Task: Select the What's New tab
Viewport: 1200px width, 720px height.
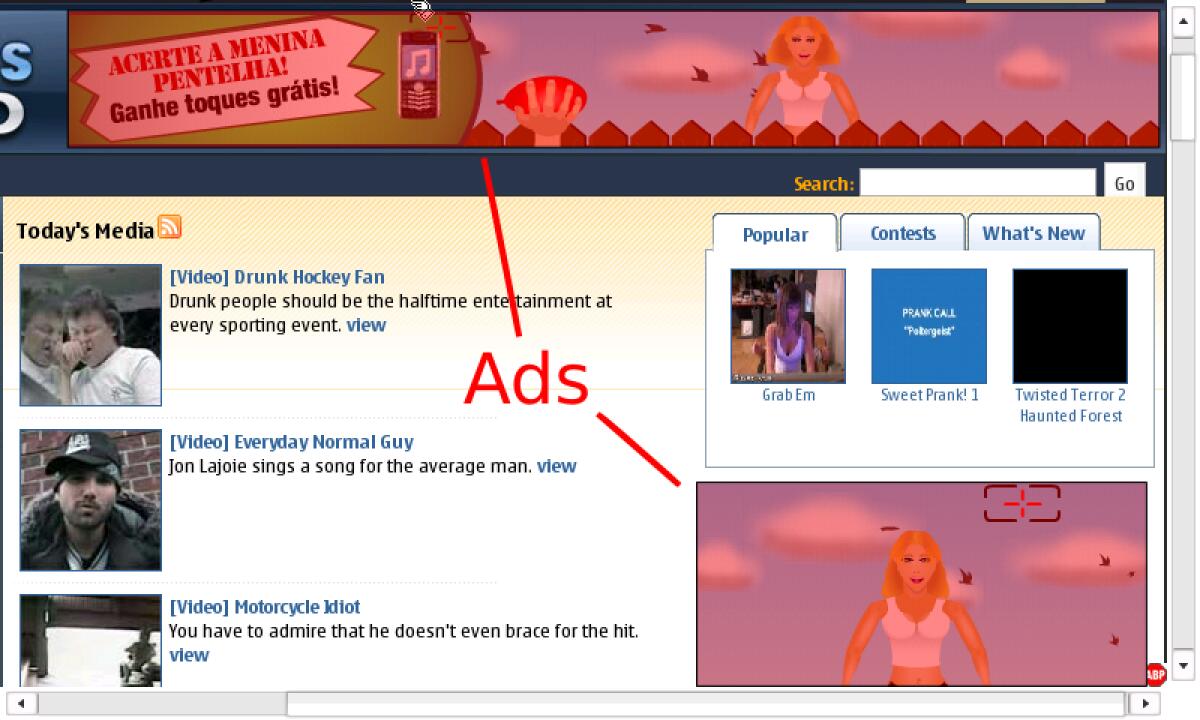Action: pyautogui.click(x=1033, y=234)
